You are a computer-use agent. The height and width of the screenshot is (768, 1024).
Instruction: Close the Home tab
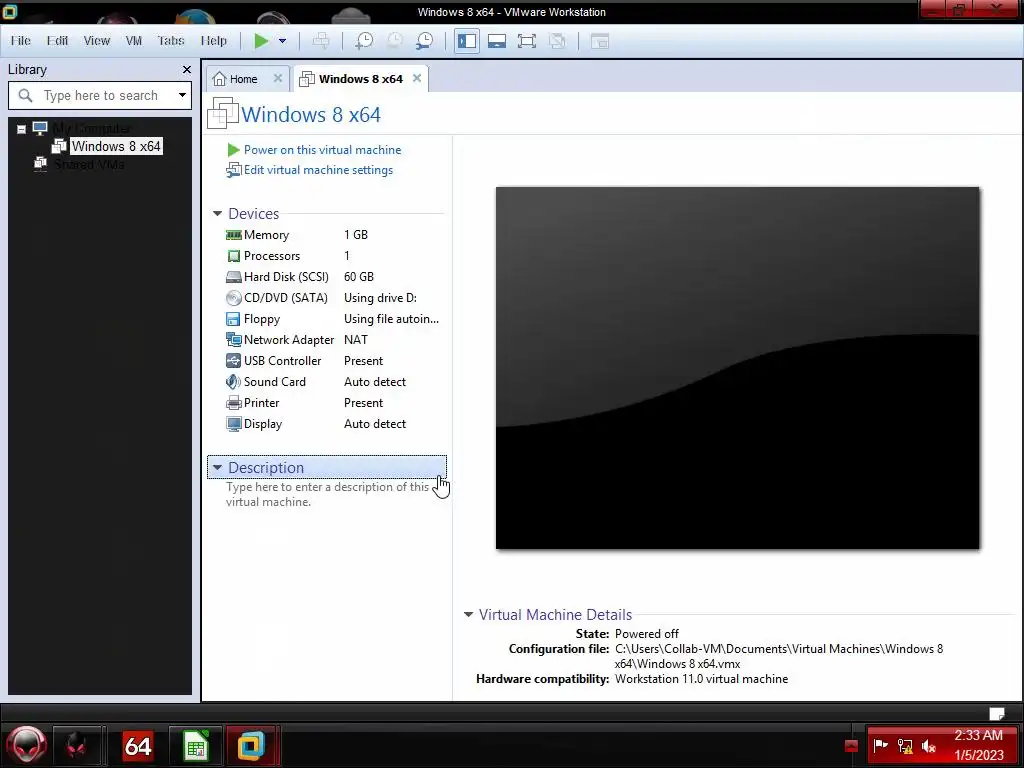278,78
